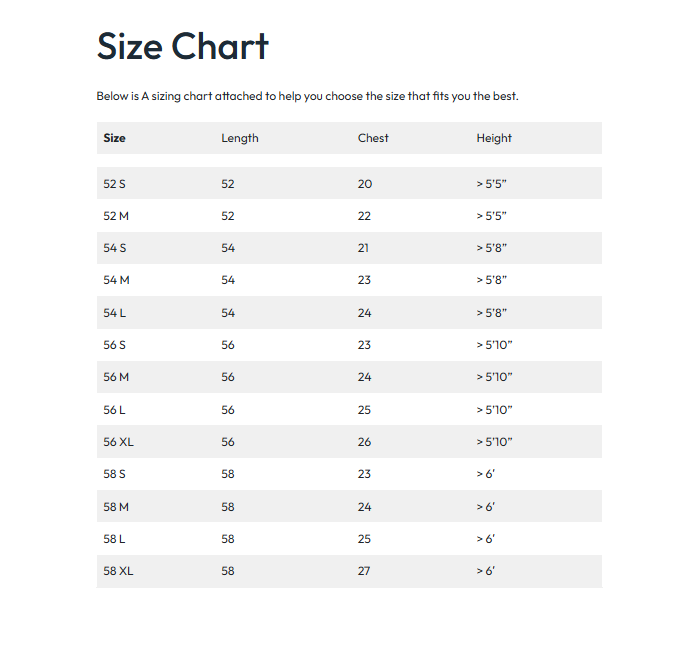This screenshot has height=653, width=677.
Task: Select the 56 M size label
Action: (x=116, y=377)
